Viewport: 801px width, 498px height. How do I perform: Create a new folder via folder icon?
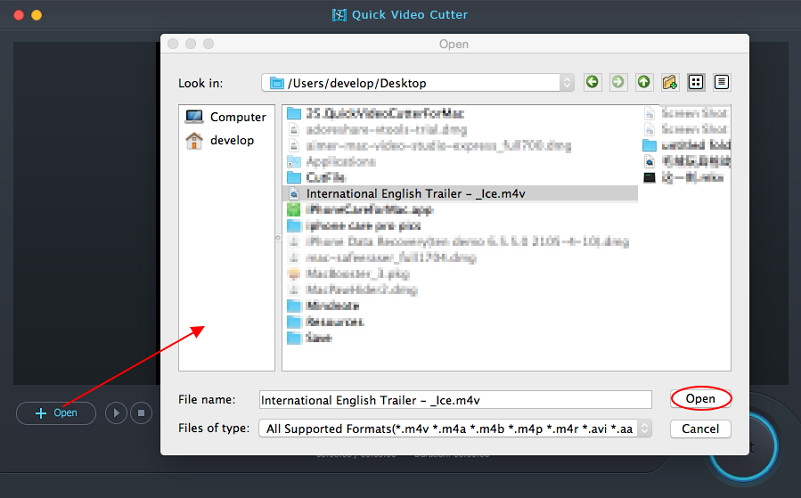[x=670, y=82]
